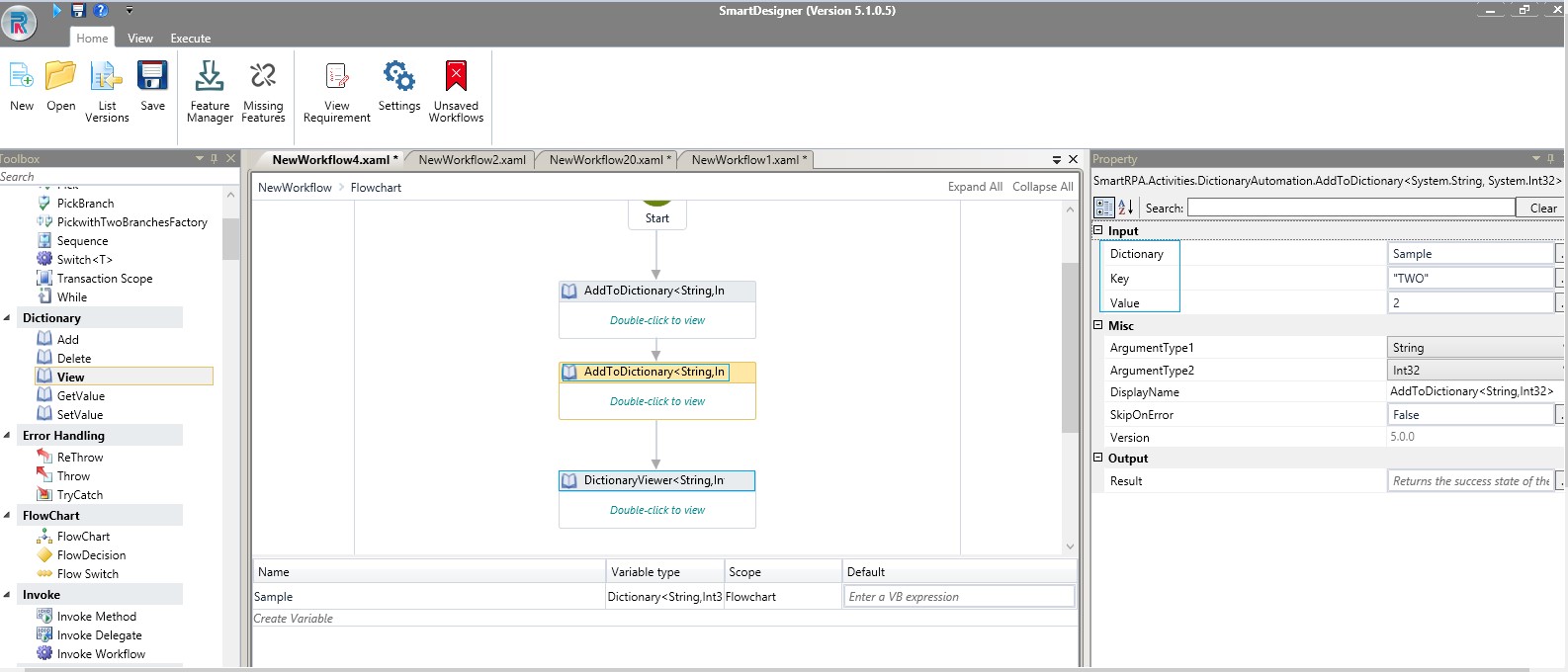Screen dimensions: 1568x672
Task: Click the Expand All link
Action: [x=974, y=187]
